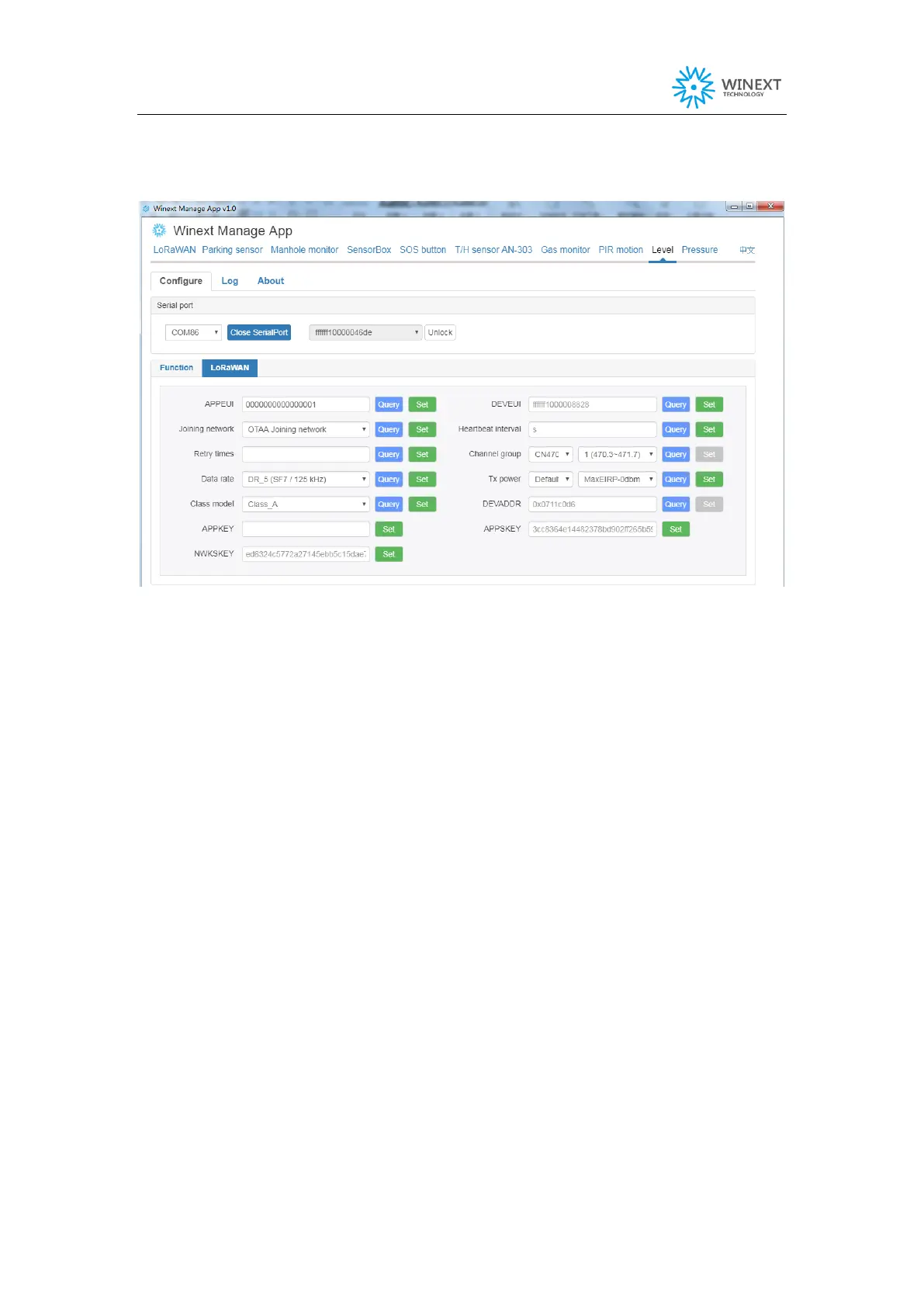
Task: Select the LoRaWAN sub-tab
Action: pos(230,368)
